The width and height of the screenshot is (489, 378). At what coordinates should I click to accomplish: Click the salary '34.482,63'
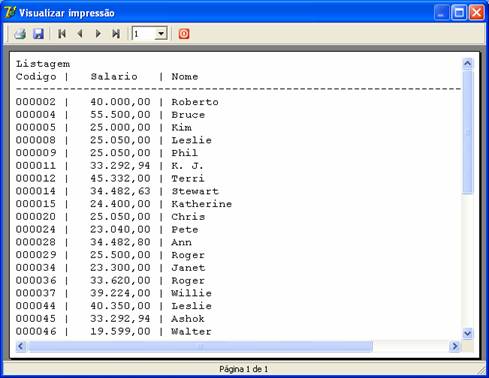click(120, 191)
